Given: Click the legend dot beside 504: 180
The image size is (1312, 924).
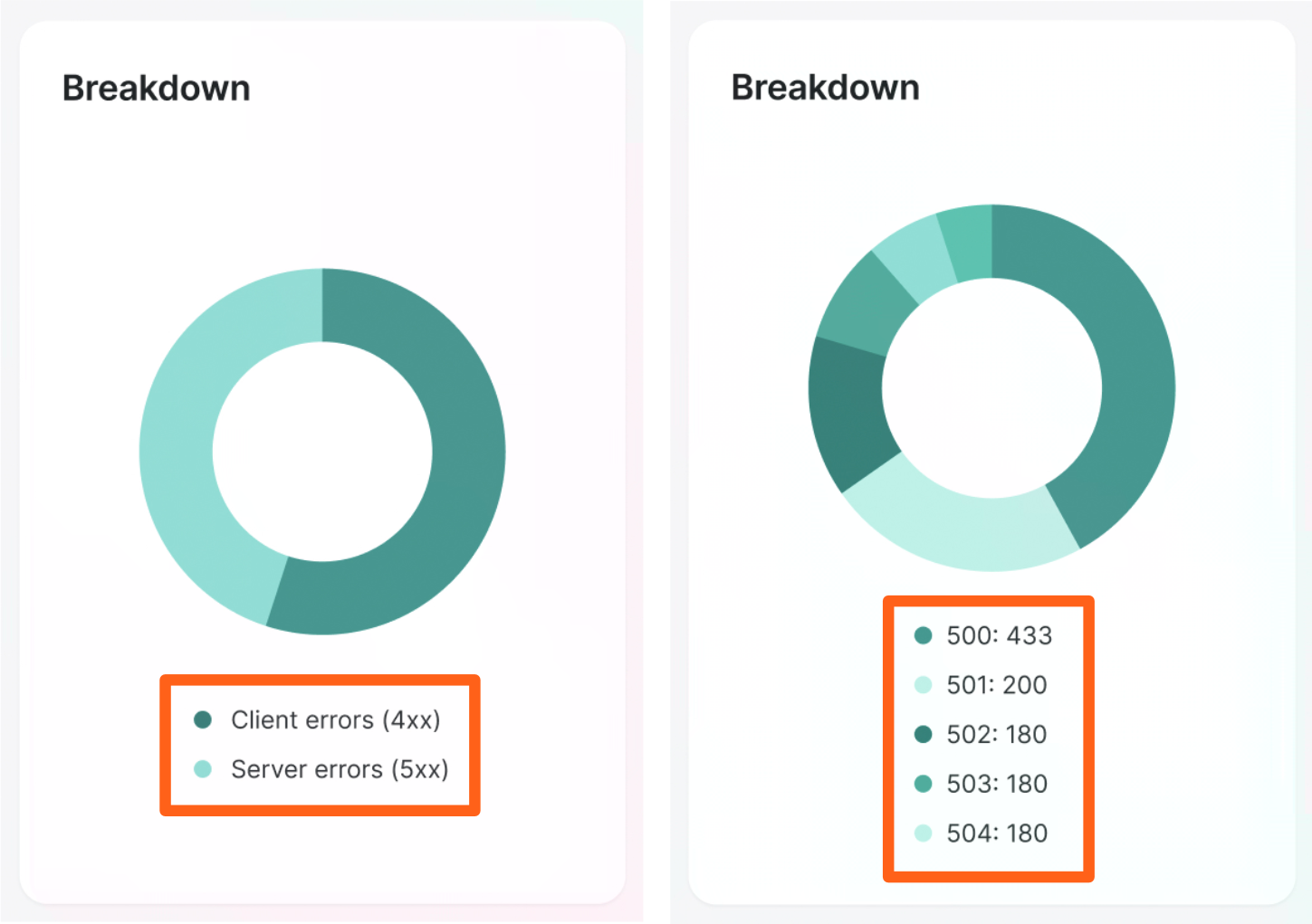Looking at the screenshot, I should point(923,833).
